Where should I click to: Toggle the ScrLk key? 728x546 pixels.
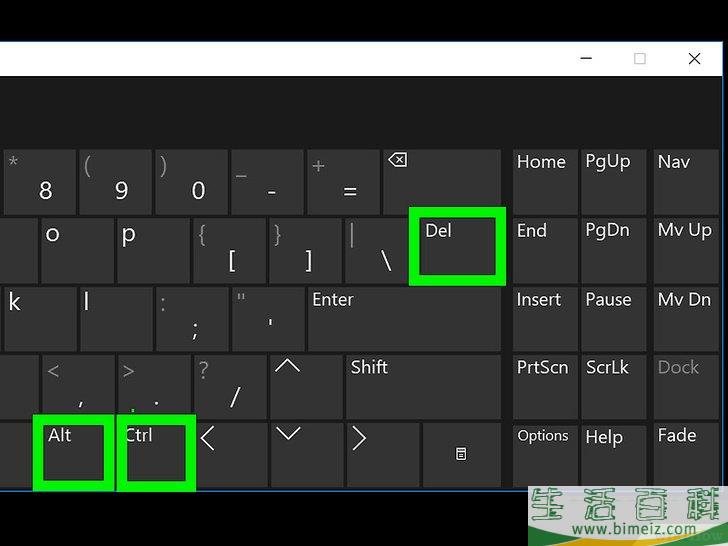(x=613, y=387)
